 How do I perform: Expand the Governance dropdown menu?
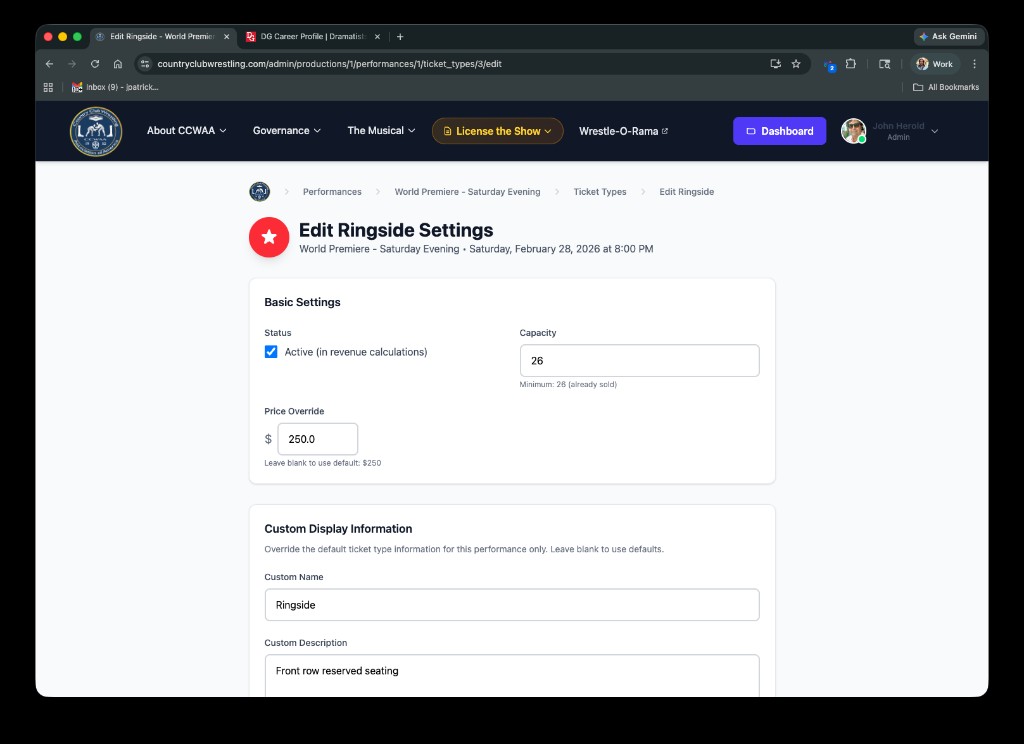click(x=286, y=131)
